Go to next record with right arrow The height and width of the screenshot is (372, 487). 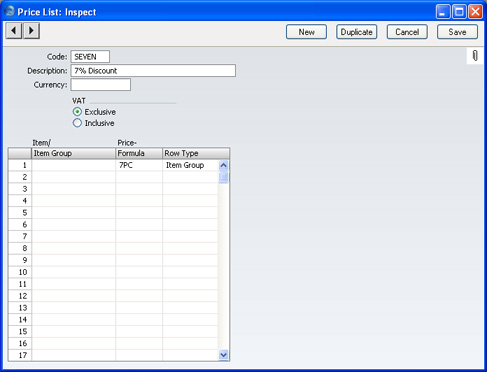click(31, 31)
